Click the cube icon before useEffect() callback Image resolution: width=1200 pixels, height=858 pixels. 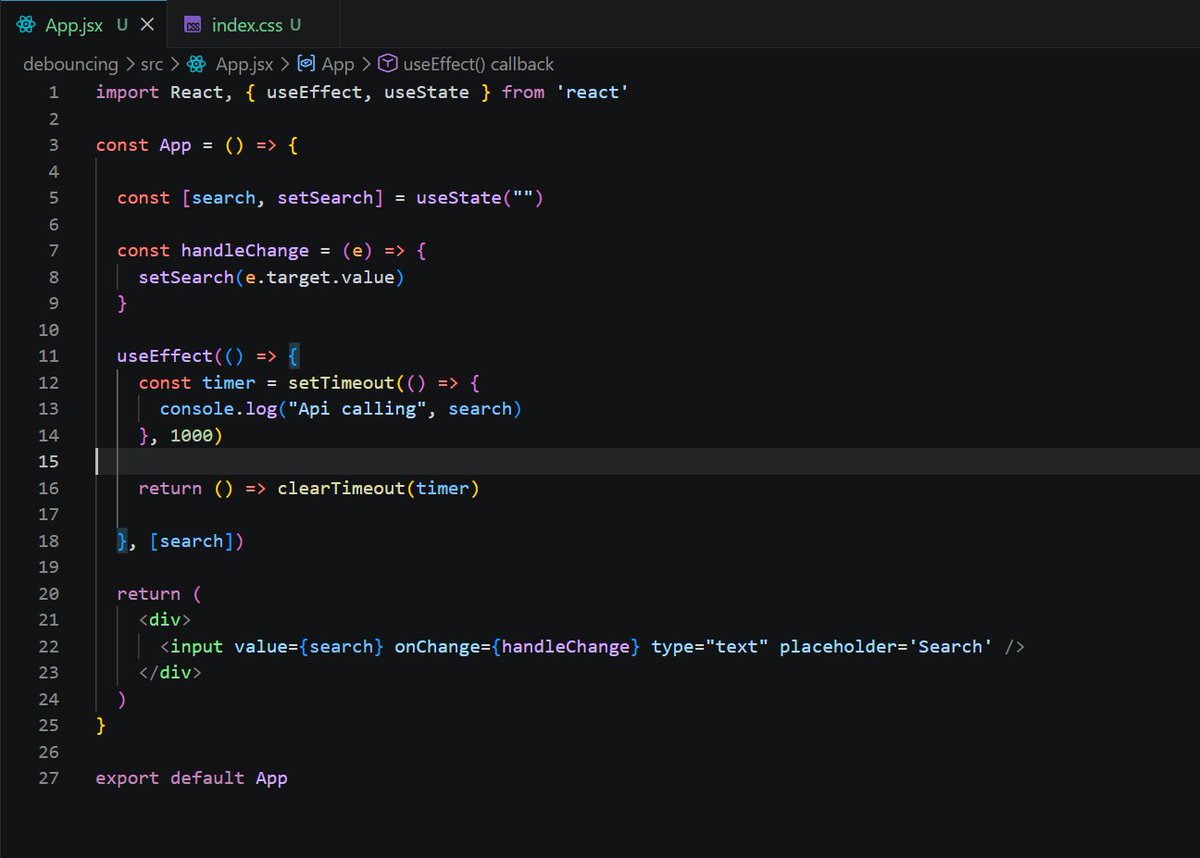pos(388,64)
